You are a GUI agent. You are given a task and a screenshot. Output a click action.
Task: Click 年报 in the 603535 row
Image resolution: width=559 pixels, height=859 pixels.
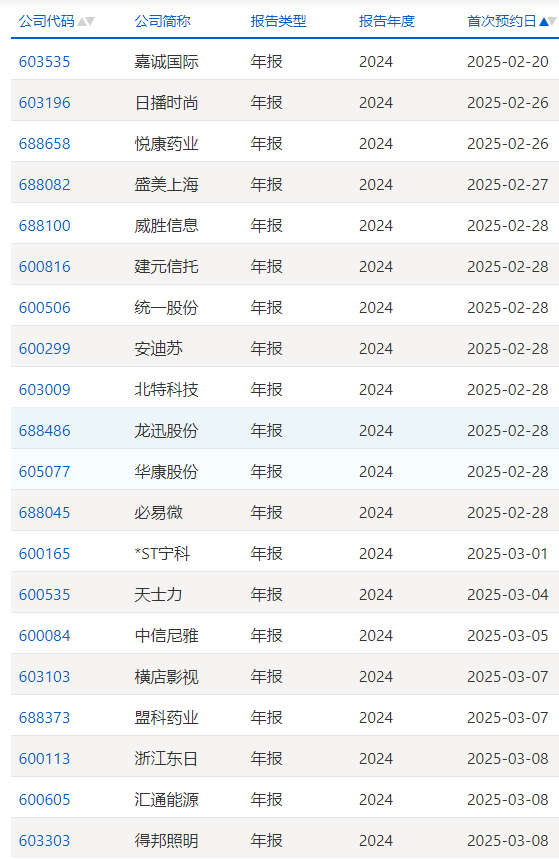pyautogui.click(x=266, y=62)
